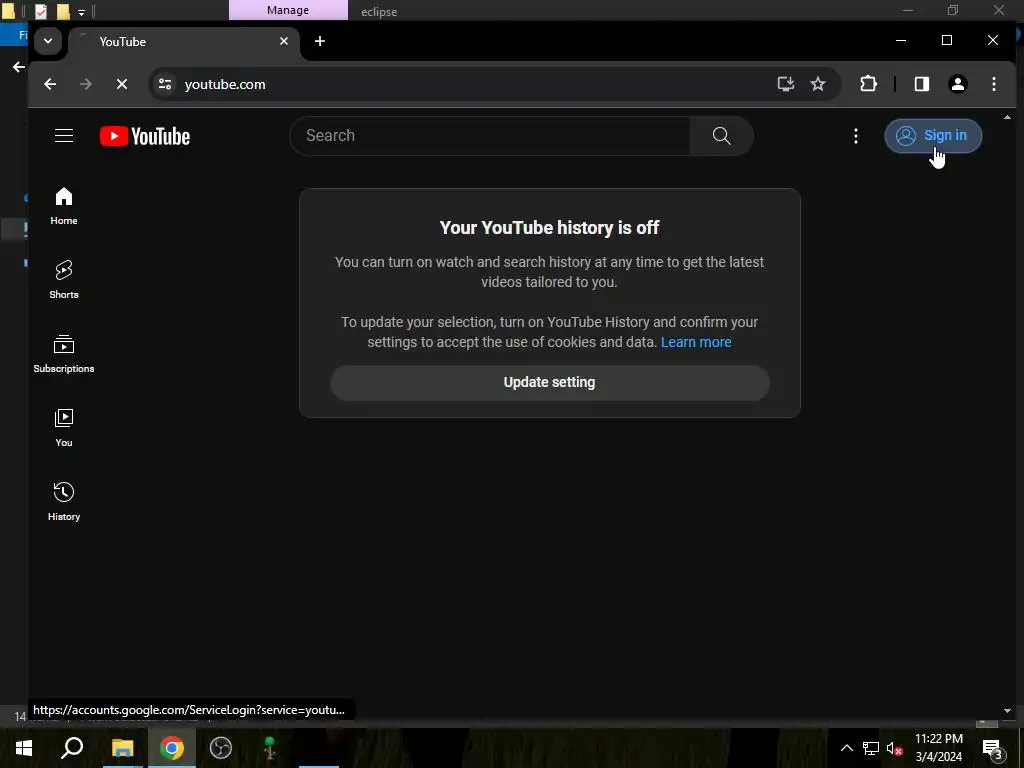Click muted volume icon in tray
Image resolution: width=1024 pixels, height=768 pixels.
point(894,748)
